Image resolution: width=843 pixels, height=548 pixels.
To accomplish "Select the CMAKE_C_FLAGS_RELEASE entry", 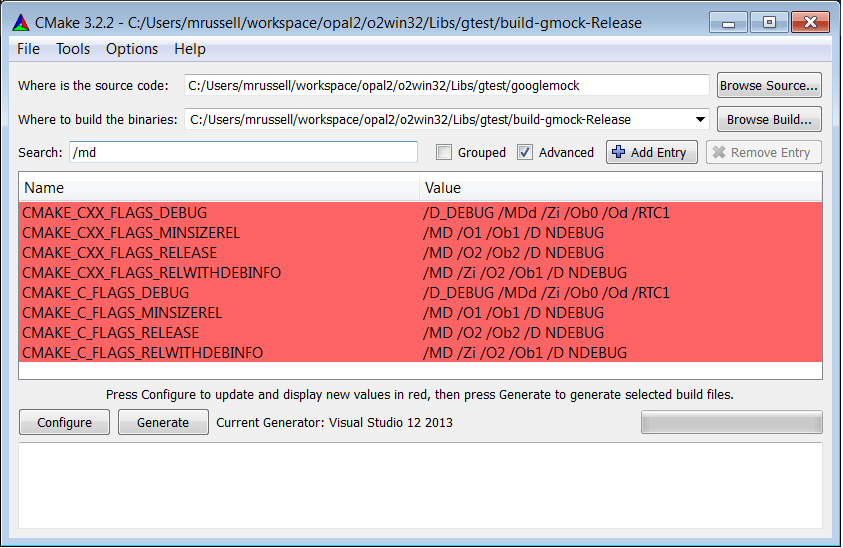I will click(110, 332).
